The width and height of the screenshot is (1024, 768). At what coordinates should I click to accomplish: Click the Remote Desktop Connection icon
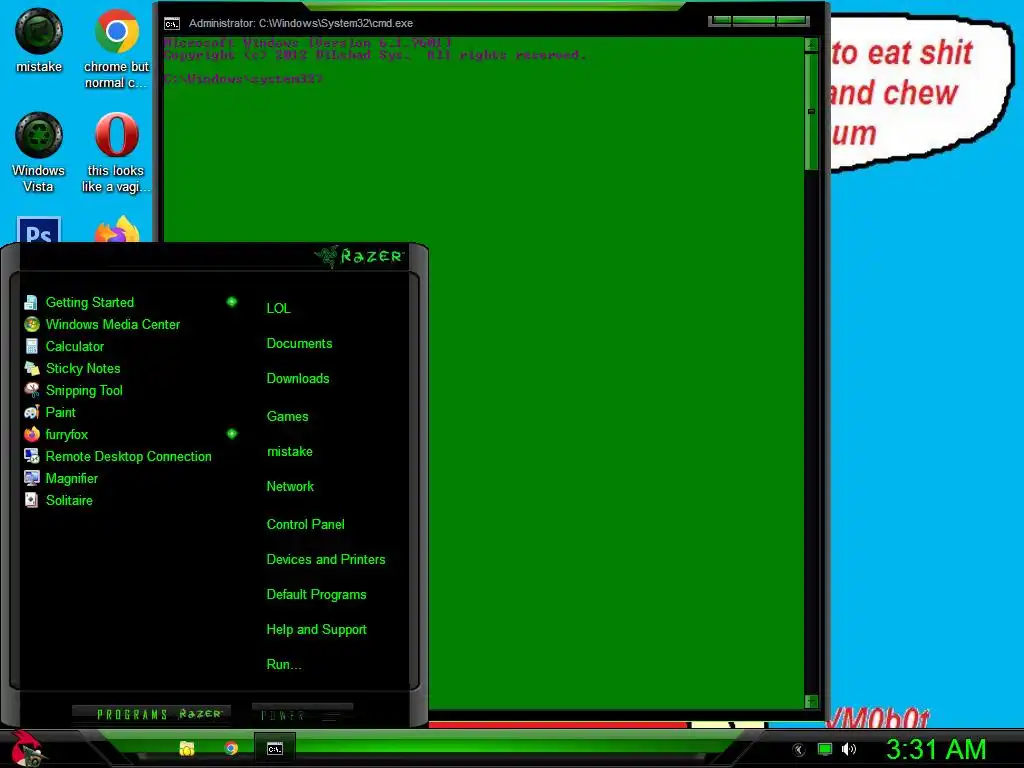tap(31, 456)
